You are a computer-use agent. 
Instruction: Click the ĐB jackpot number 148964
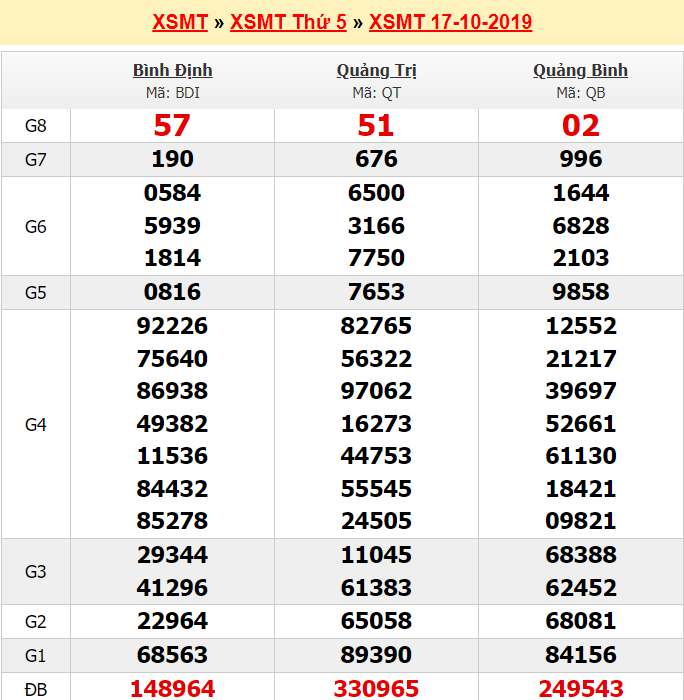pos(172,689)
